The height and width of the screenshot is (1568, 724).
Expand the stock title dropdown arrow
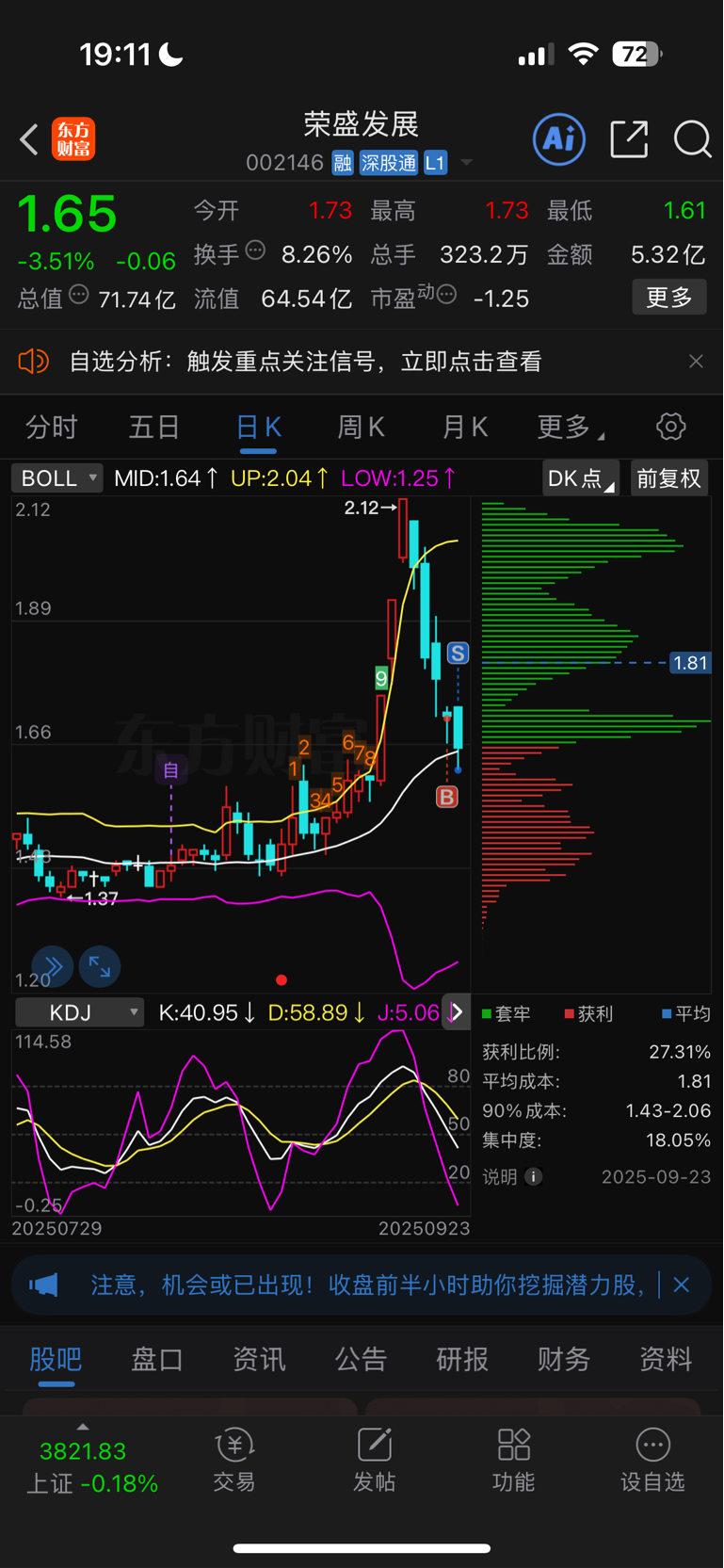click(x=466, y=164)
